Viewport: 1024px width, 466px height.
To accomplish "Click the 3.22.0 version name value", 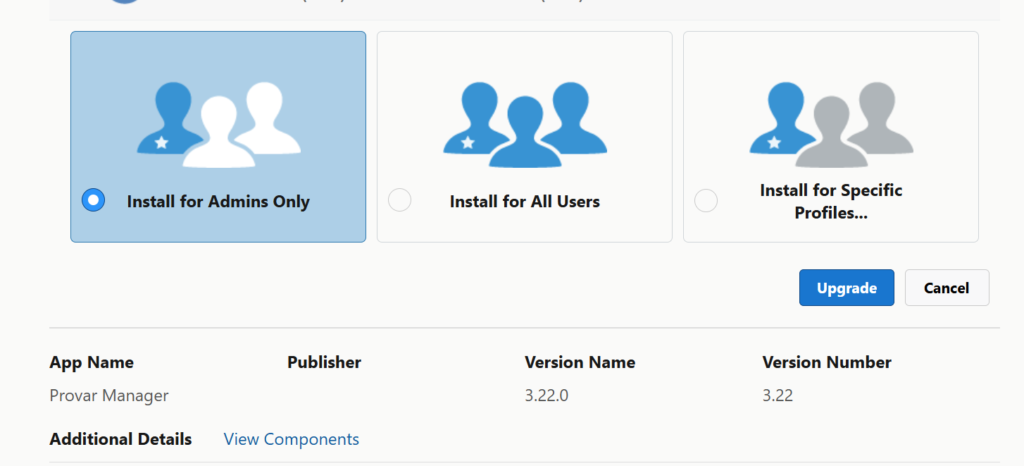I will [546, 395].
